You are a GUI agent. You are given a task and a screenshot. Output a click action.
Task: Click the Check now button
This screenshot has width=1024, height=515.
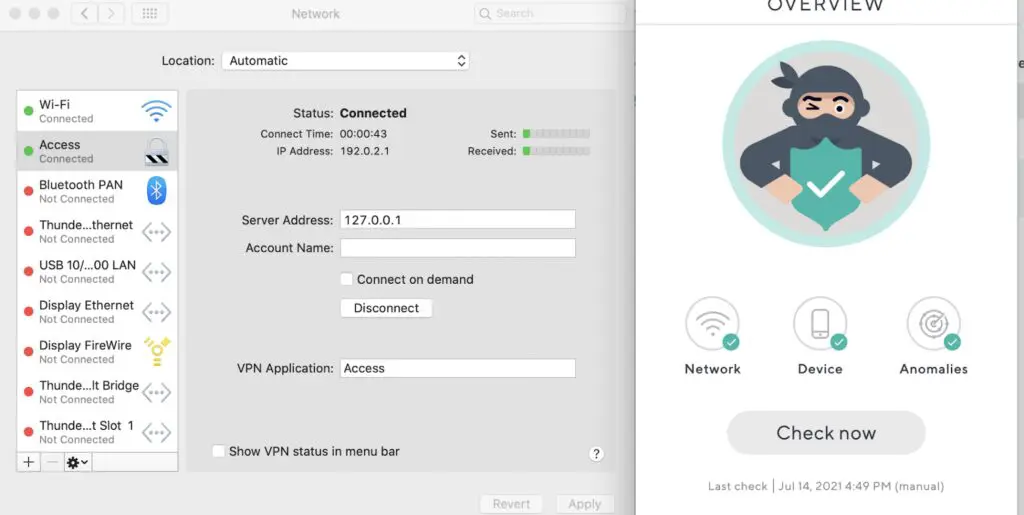click(826, 433)
